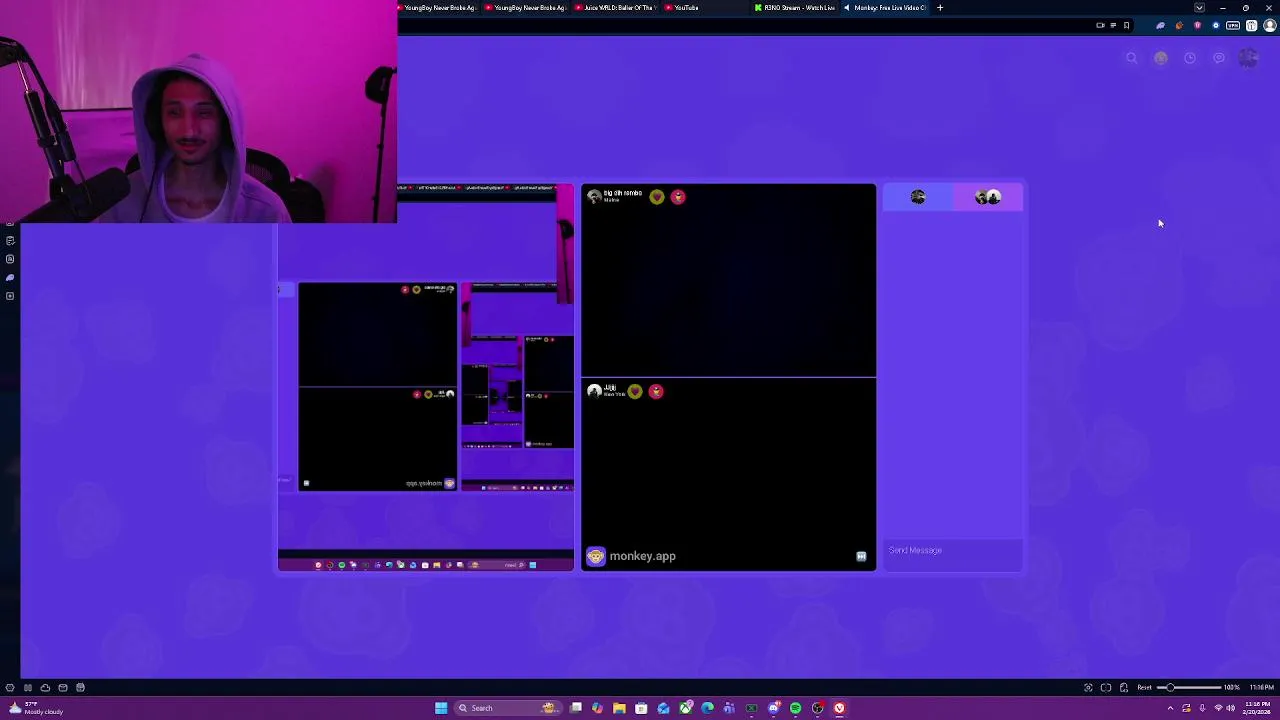The height and width of the screenshot is (720, 1280).
Task: Switch to first YoungBoy Never Broke Again tab
Action: 437,8
